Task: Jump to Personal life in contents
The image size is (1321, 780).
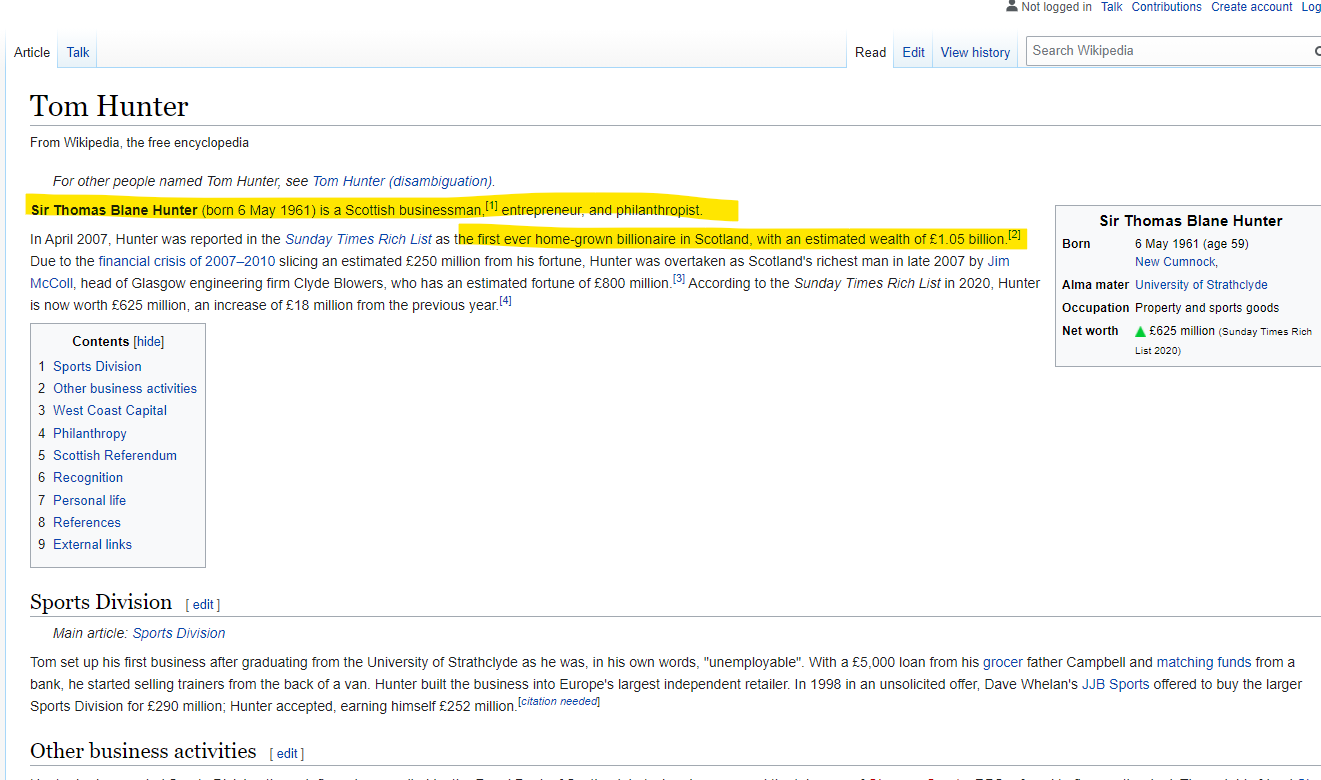Action: 89,500
